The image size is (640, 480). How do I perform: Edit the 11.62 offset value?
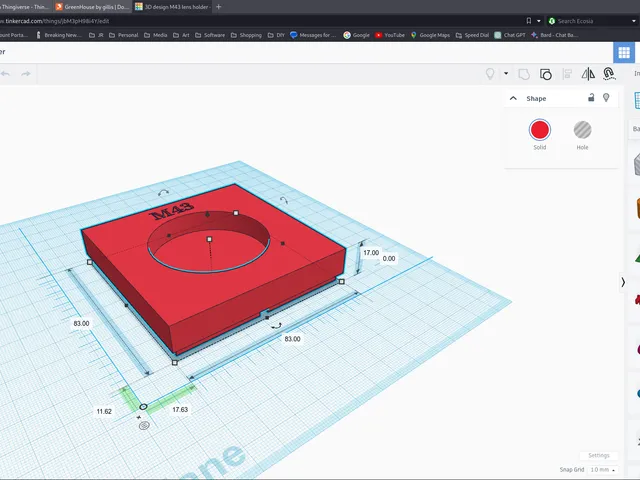pos(104,411)
